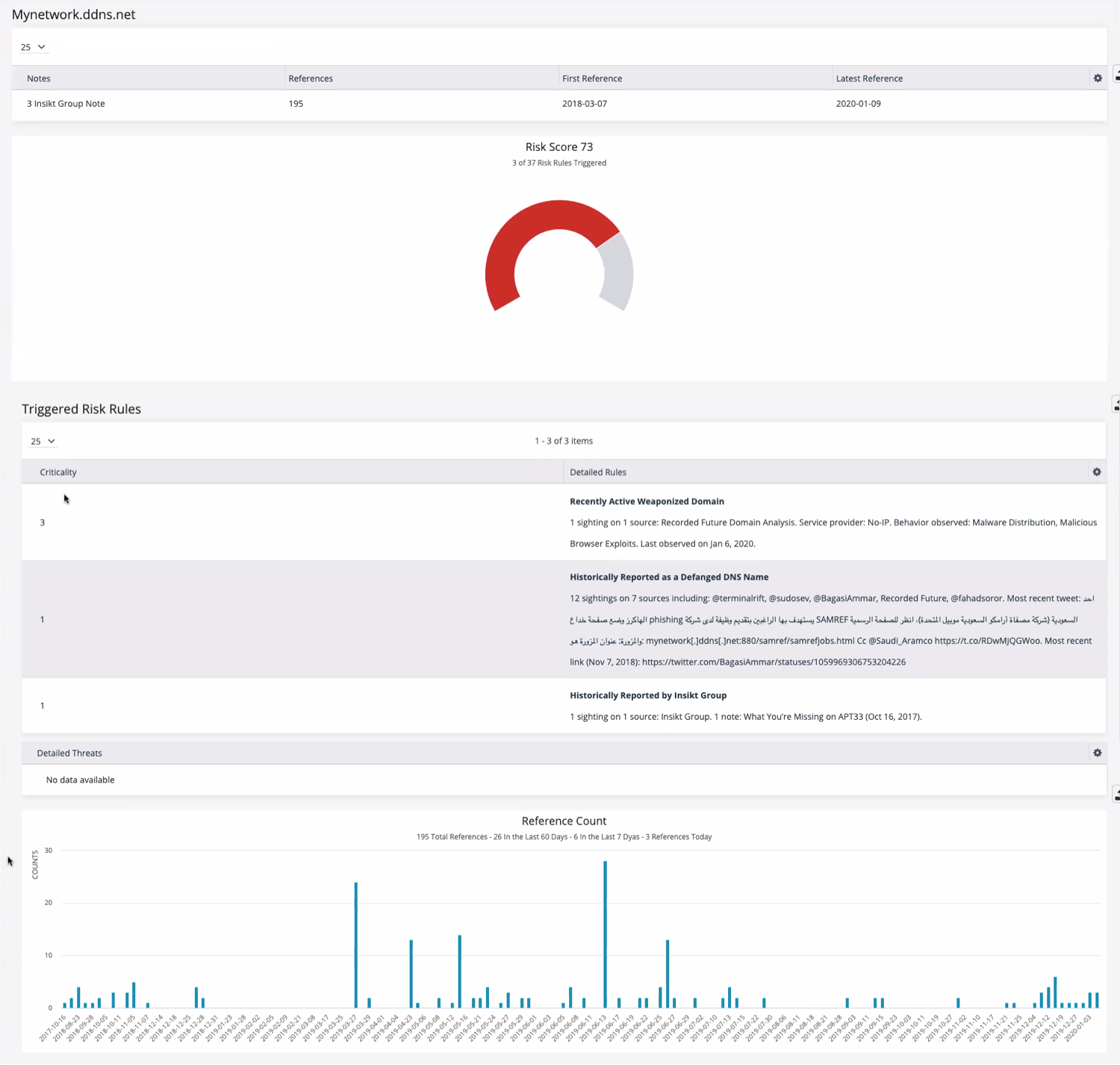Sort rules by Criticality column header
Screen dimensions: 1120x1065
(x=58, y=472)
